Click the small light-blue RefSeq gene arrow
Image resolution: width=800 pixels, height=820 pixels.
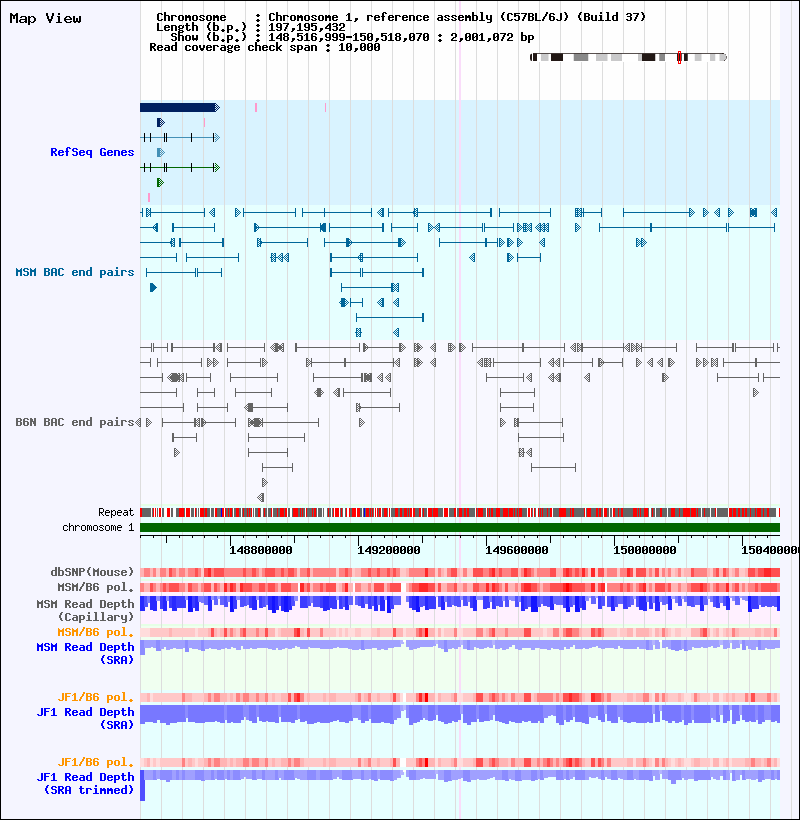(161, 152)
